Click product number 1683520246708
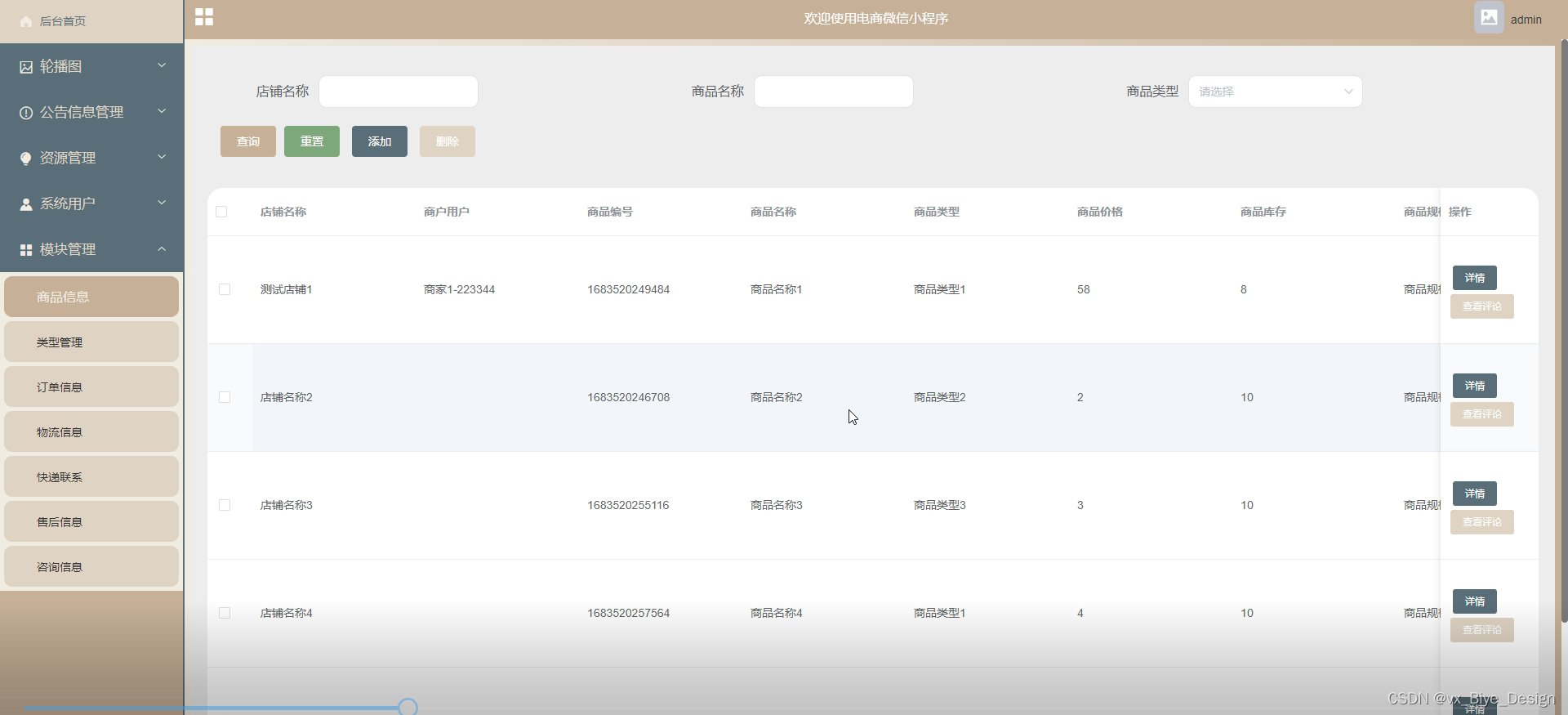1568x715 pixels. click(x=628, y=397)
